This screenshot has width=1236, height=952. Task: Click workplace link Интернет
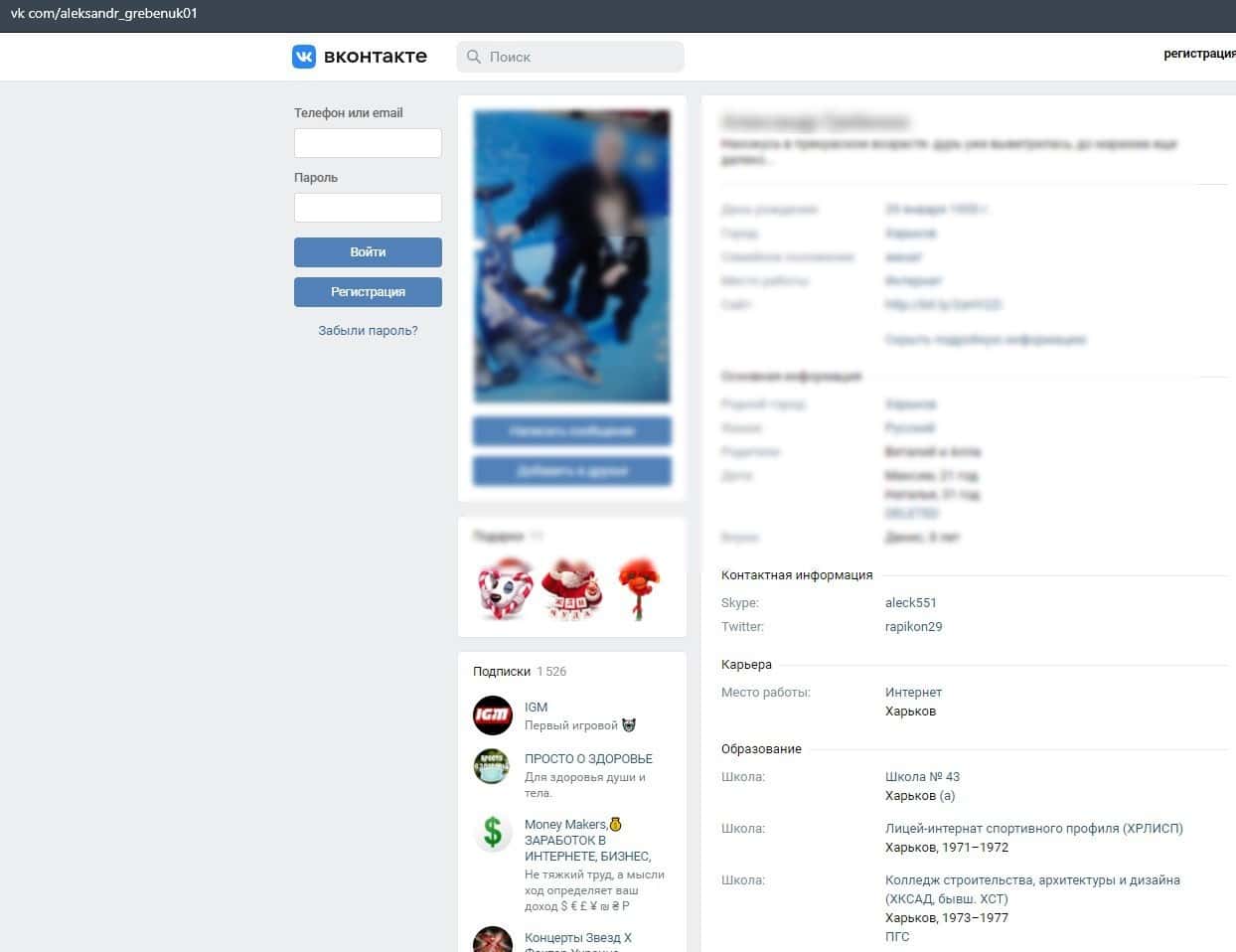913,693
